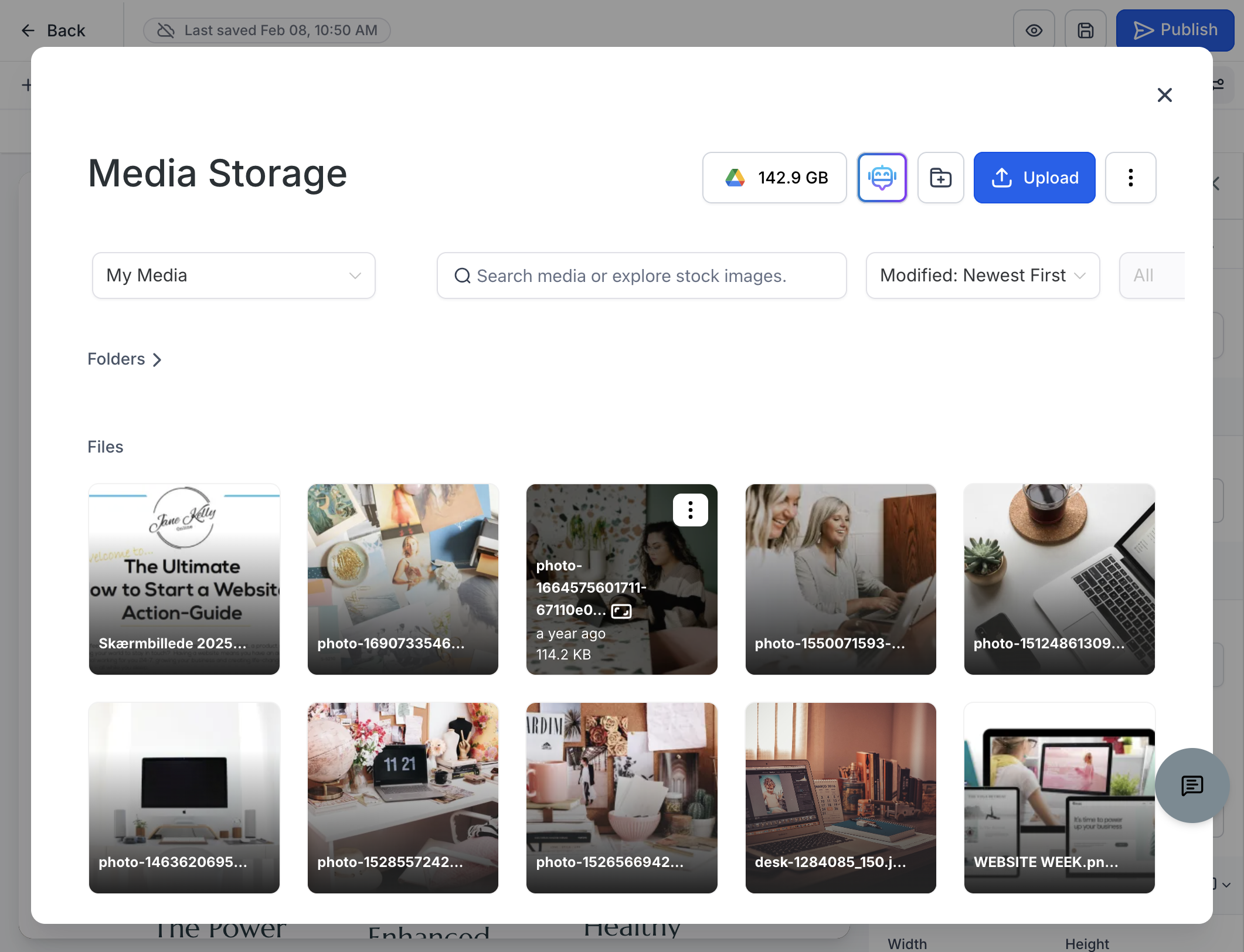The width and height of the screenshot is (1244, 952).
Task: Select the photo-1690733546 thumbnail
Action: pyautogui.click(x=403, y=579)
